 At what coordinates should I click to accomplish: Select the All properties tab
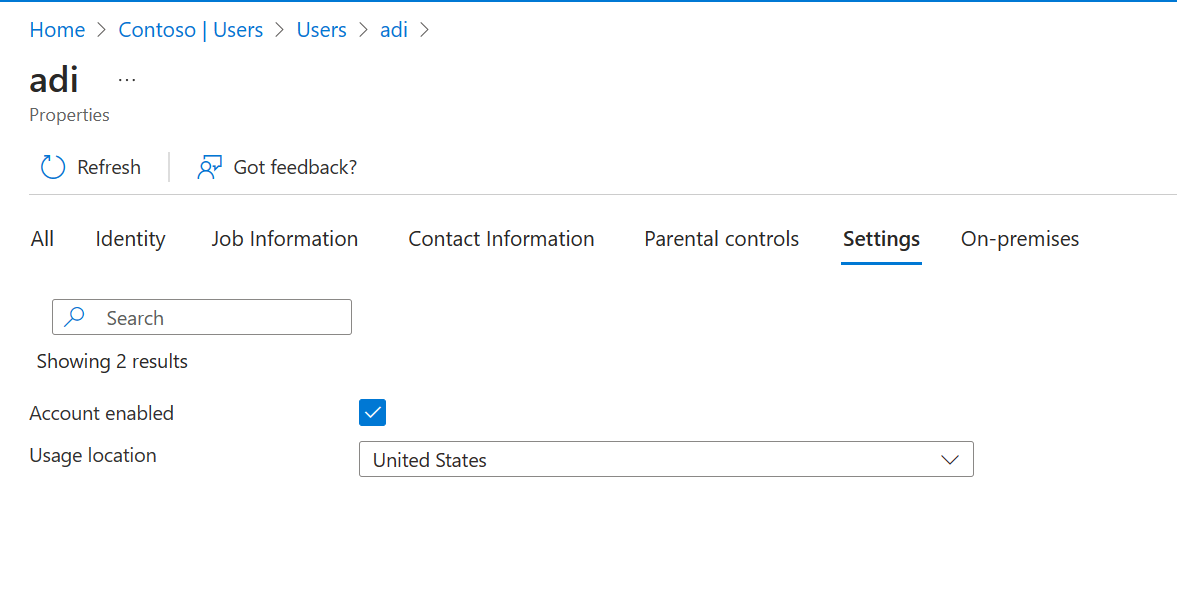click(42, 239)
